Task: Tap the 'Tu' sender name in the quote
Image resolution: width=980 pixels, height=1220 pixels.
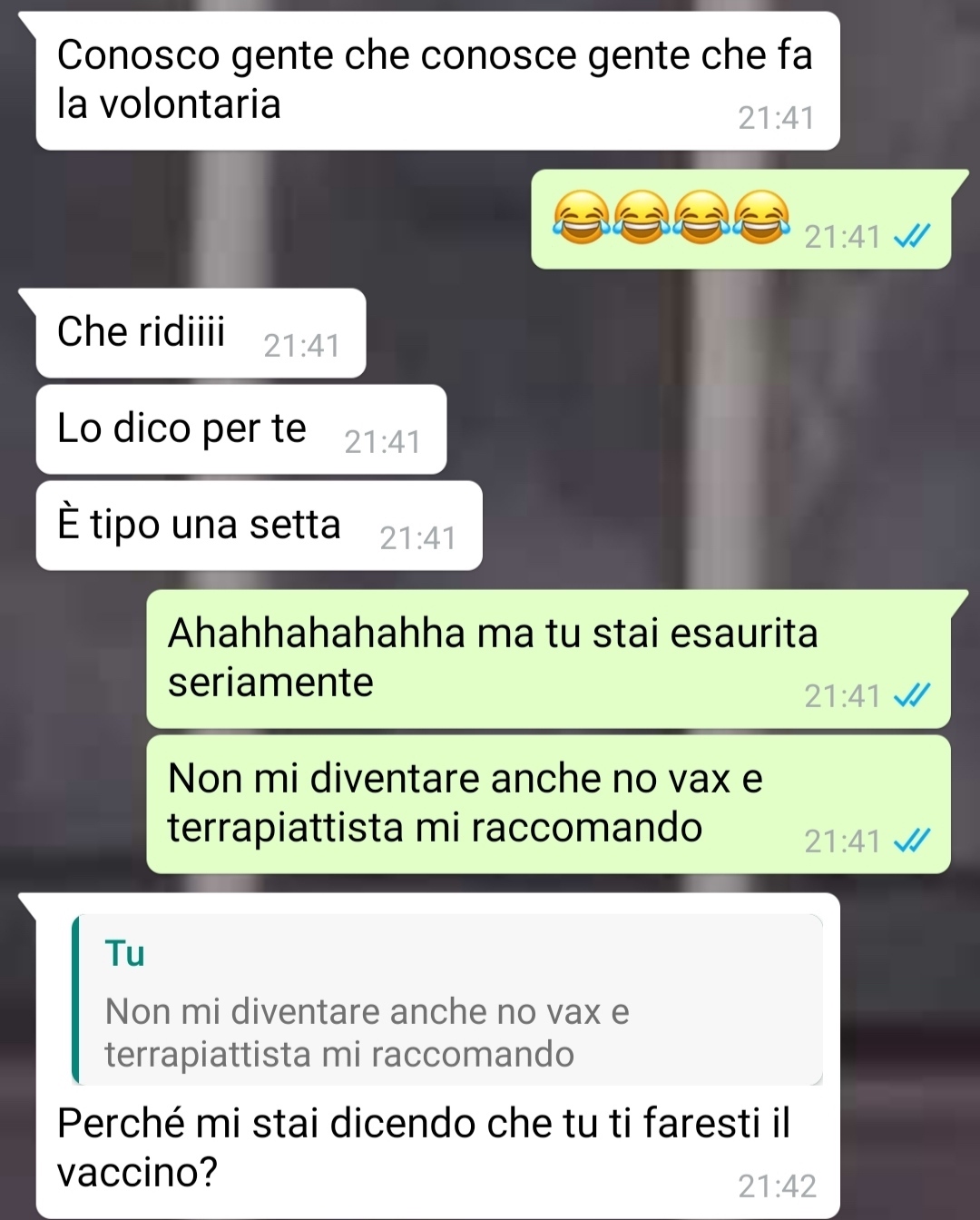Action: [125, 953]
